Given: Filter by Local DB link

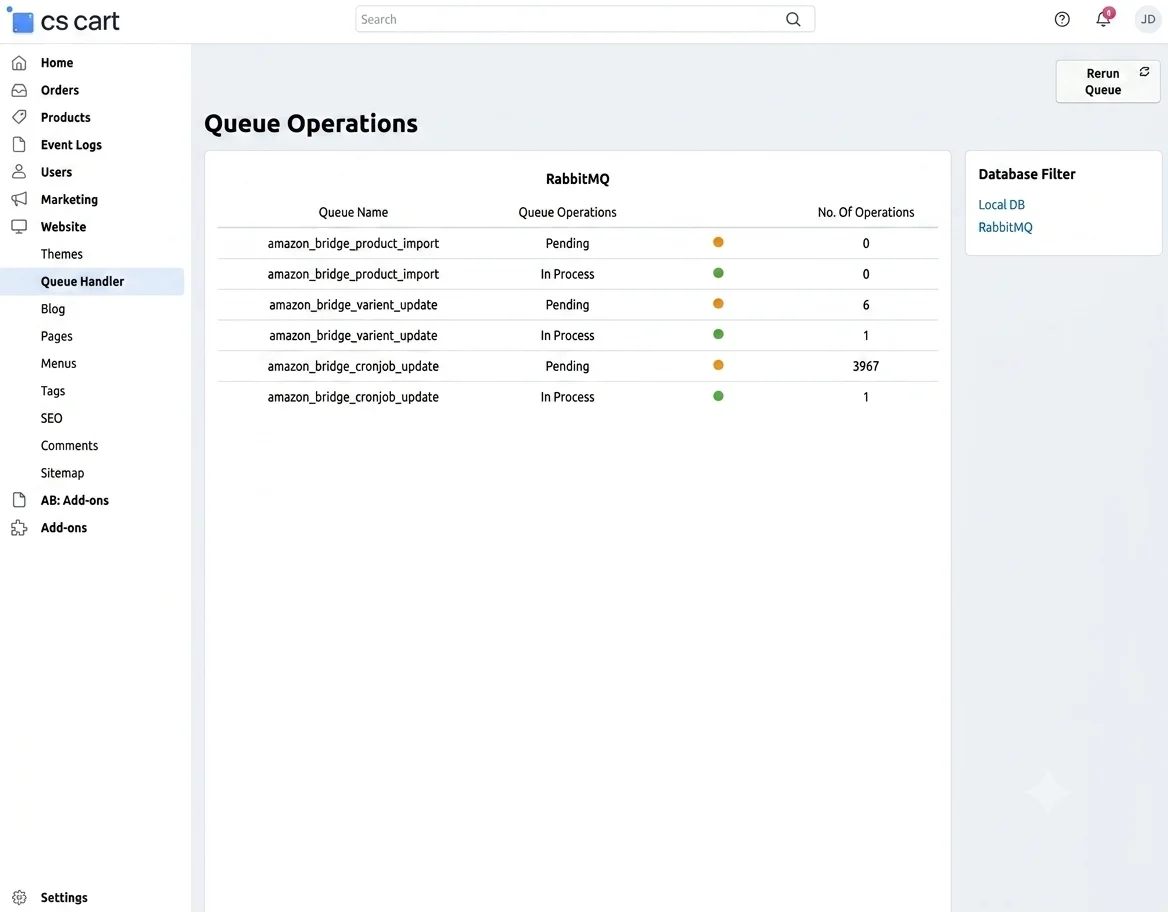Looking at the screenshot, I should (x=1001, y=204).
